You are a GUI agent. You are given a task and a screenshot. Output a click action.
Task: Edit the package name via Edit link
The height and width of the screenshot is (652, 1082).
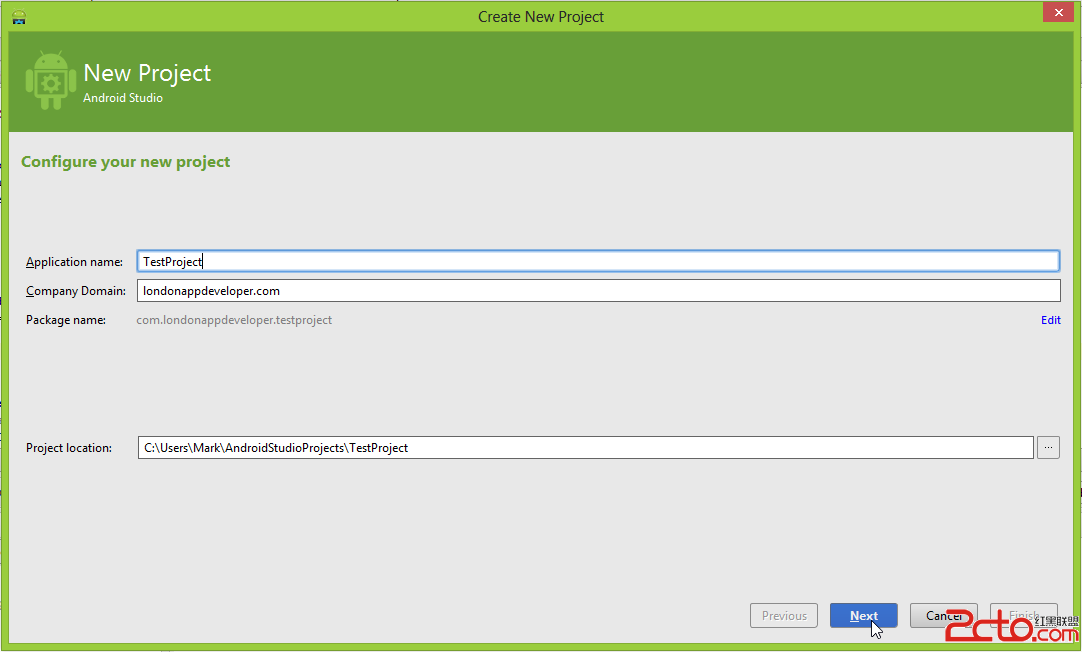(1051, 320)
